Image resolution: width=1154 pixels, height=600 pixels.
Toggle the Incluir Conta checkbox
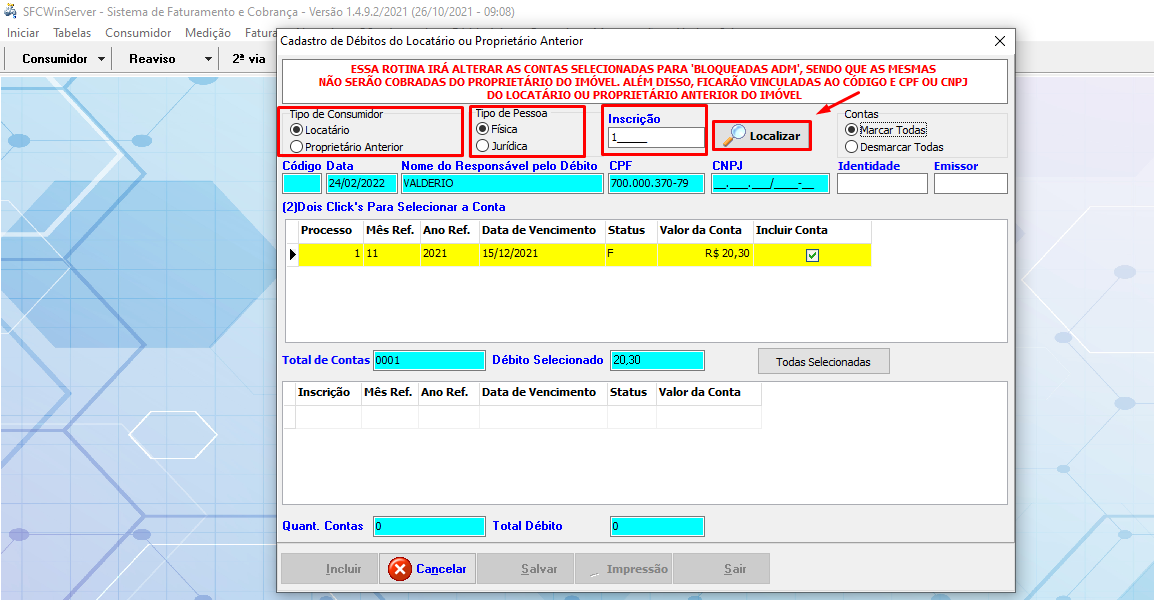[x=812, y=255]
